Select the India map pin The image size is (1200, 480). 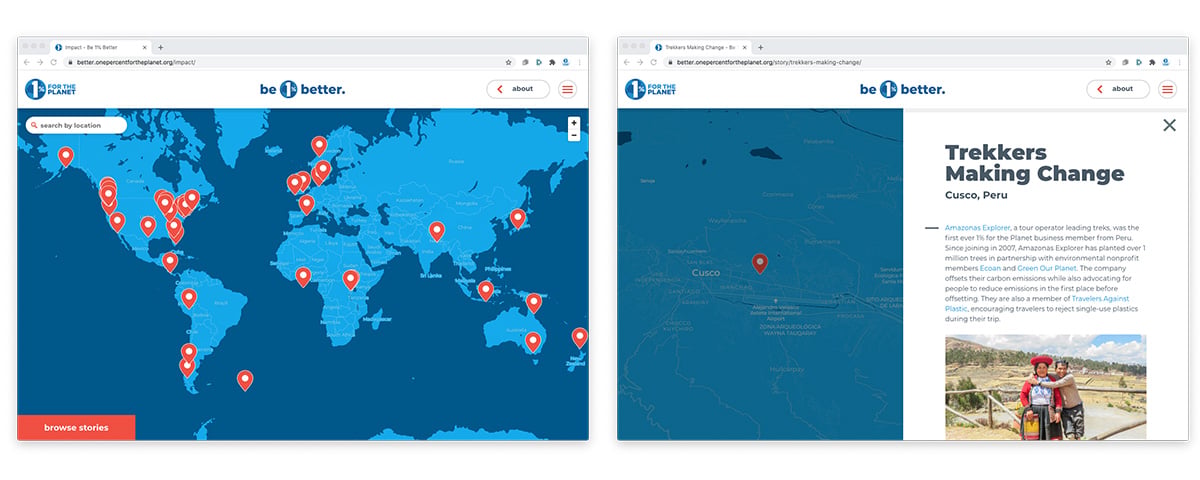click(437, 231)
